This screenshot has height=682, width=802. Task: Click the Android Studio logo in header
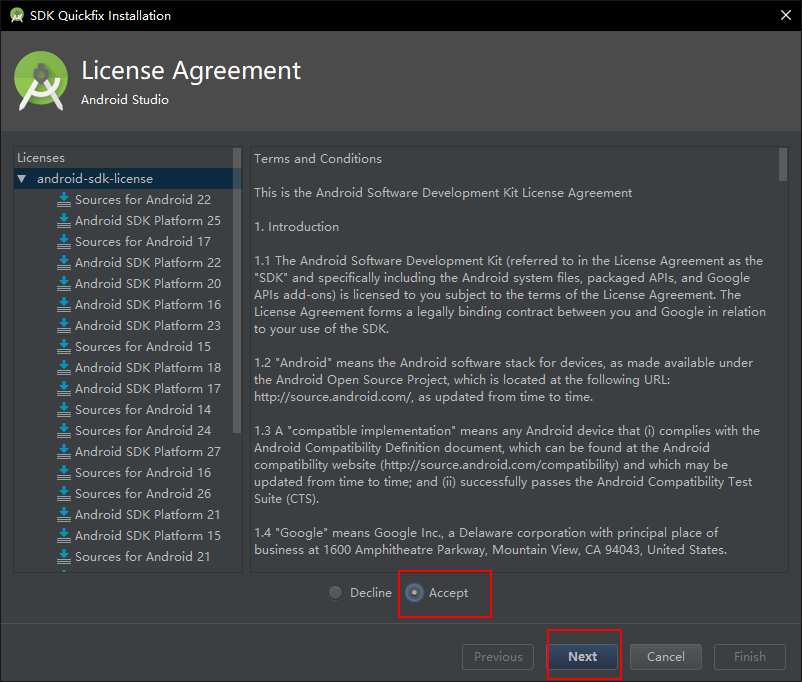click(x=41, y=80)
